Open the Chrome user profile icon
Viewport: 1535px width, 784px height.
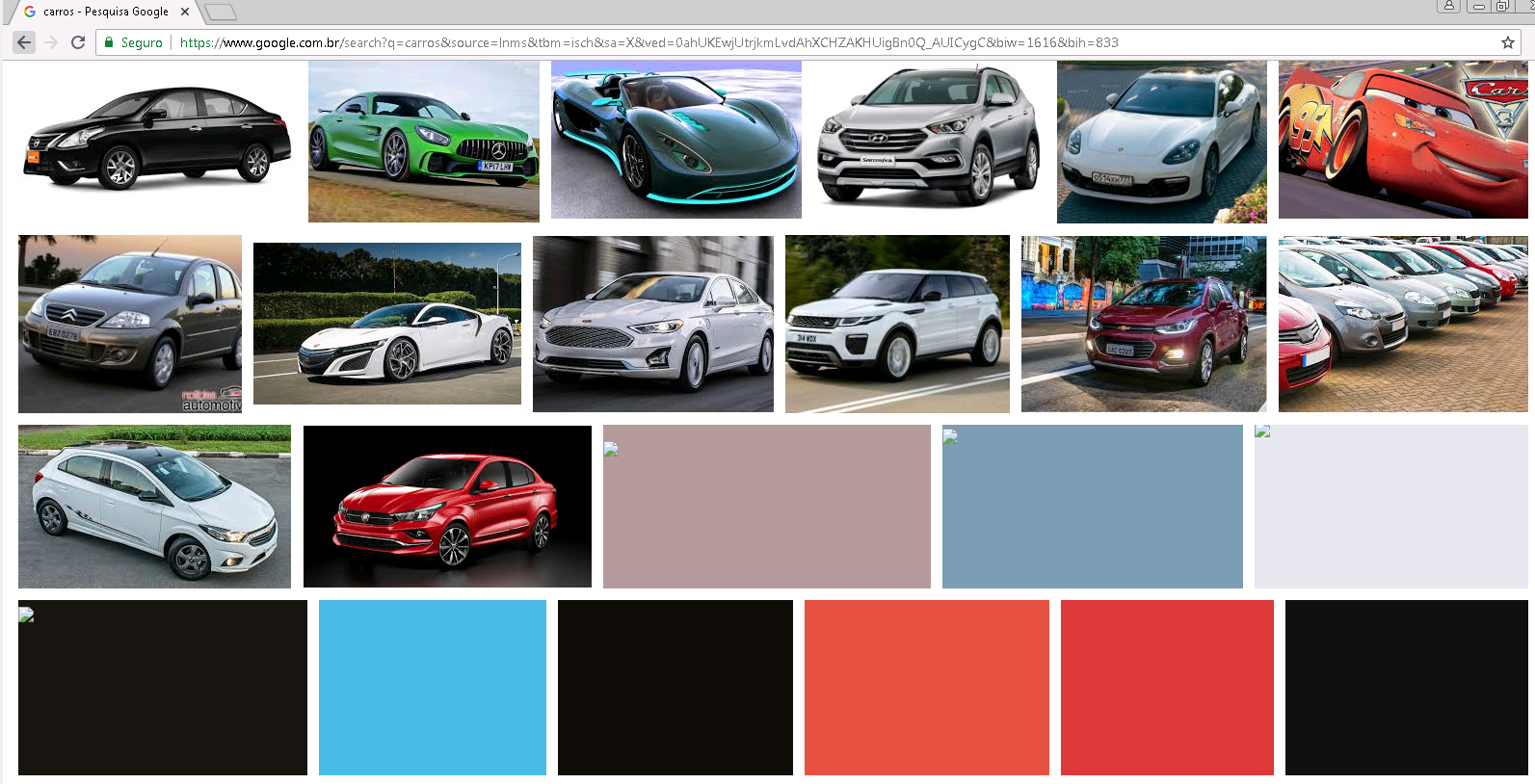(x=1448, y=6)
